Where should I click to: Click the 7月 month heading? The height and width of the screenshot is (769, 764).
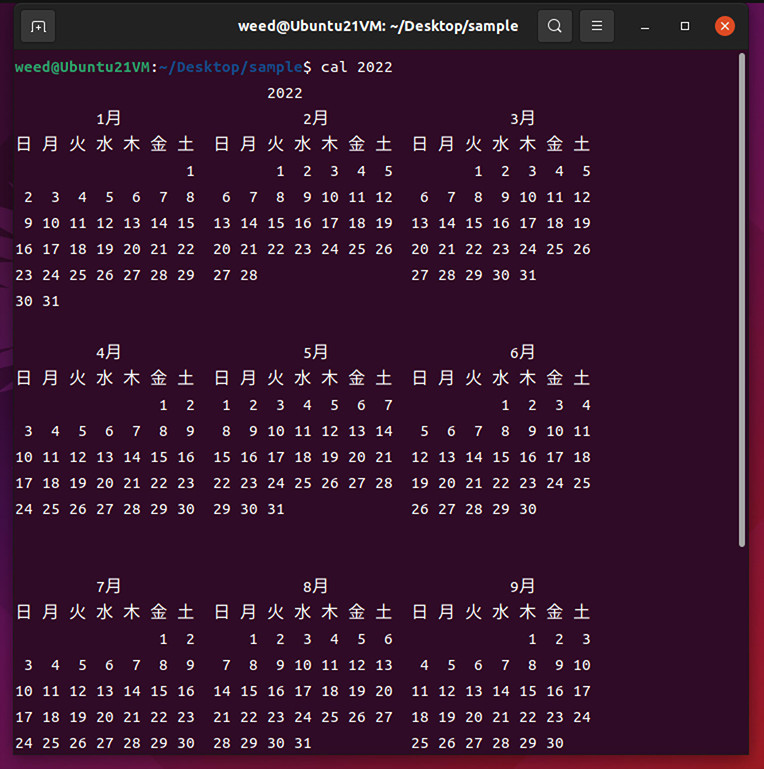pyautogui.click(x=108, y=586)
